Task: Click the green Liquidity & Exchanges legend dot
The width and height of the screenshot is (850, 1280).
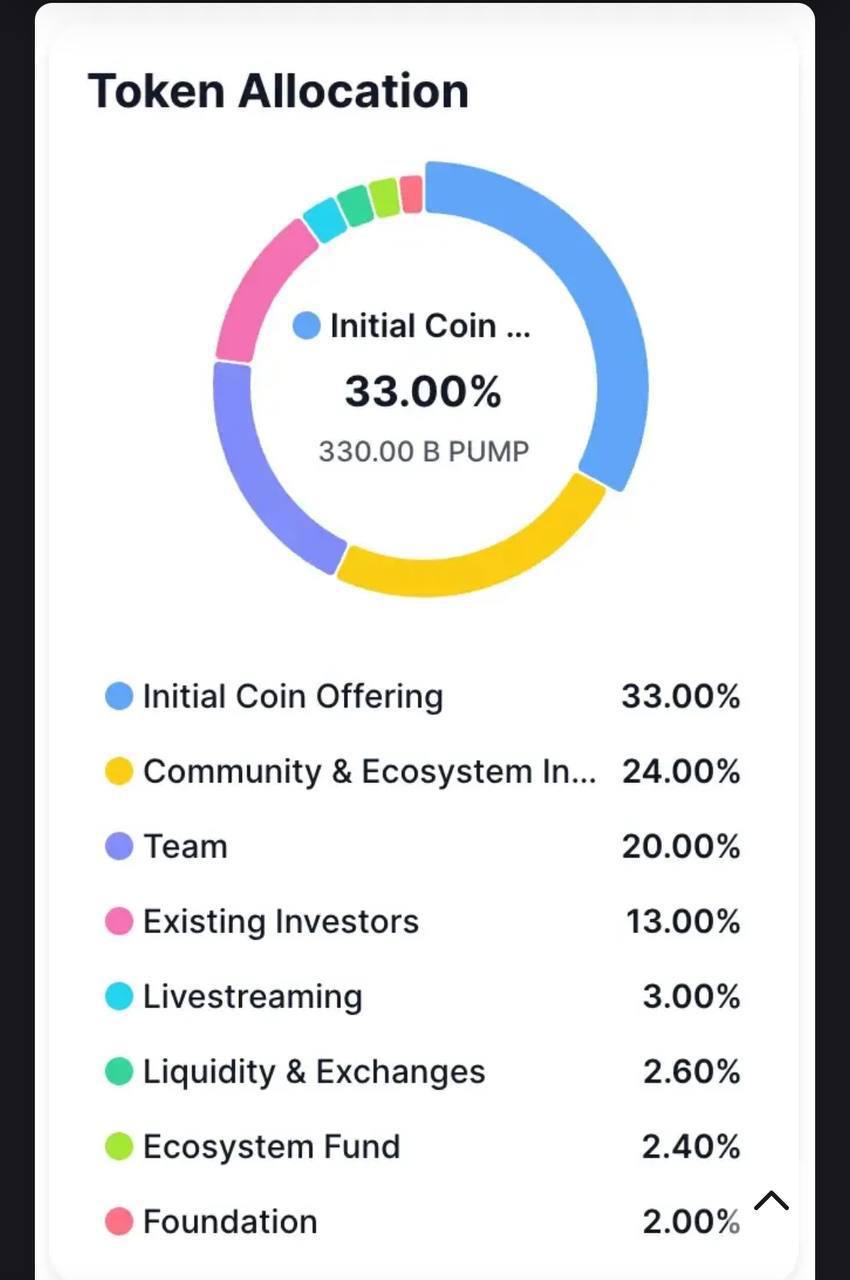Action: coord(119,1071)
